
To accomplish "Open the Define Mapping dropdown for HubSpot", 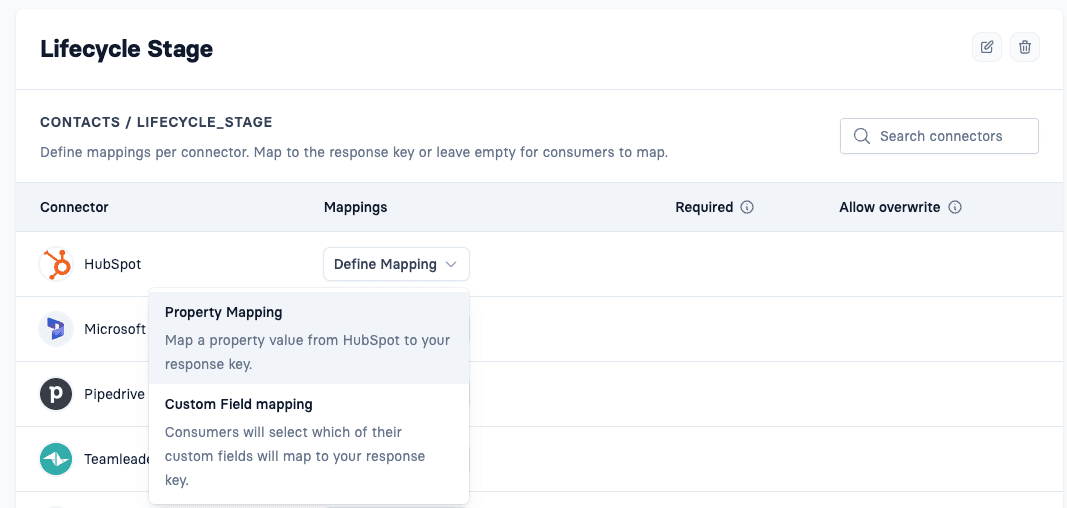I will tap(396, 264).
